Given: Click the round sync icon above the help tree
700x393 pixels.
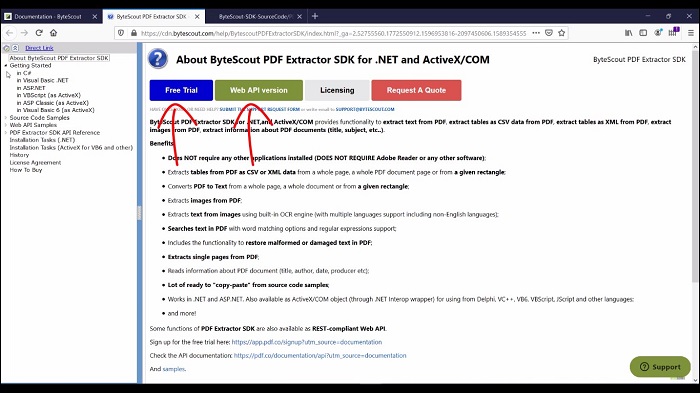Looking at the screenshot, I should pyautogui.click(x=6, y=48).
